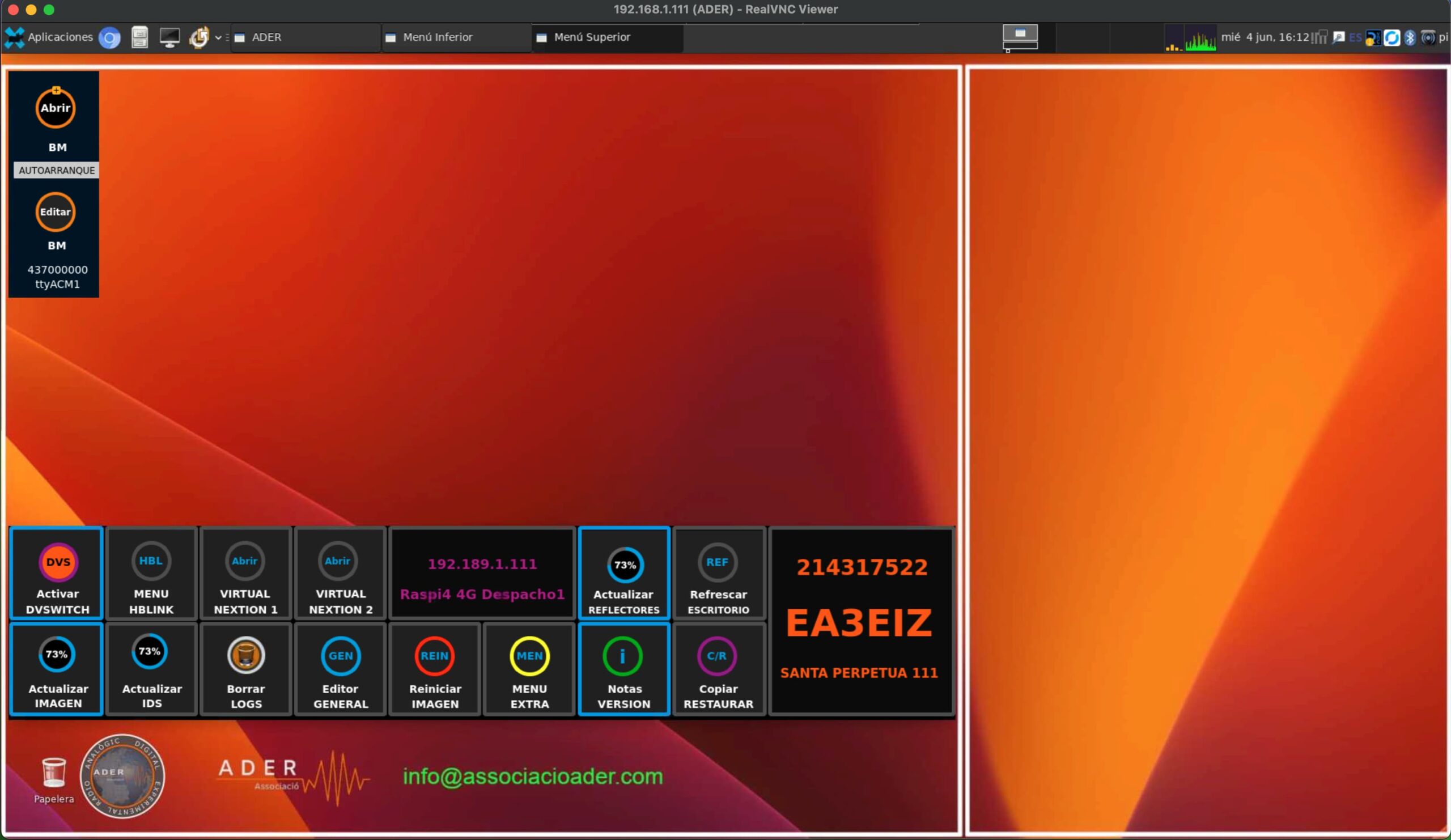Click the monitor icon in the top panel
Image resolution: width=1451 pixels, height=840 pixels.
[169, 38]
